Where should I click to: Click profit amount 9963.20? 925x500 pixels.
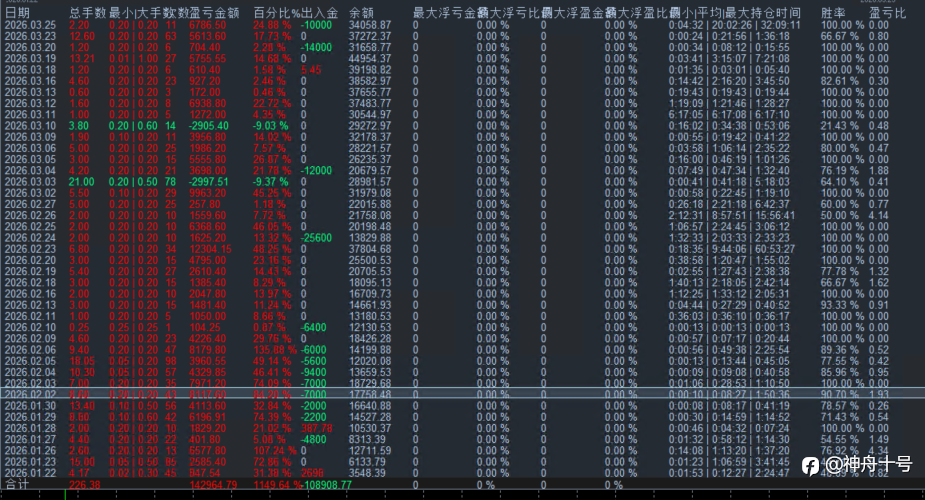[x=207, y=193]
